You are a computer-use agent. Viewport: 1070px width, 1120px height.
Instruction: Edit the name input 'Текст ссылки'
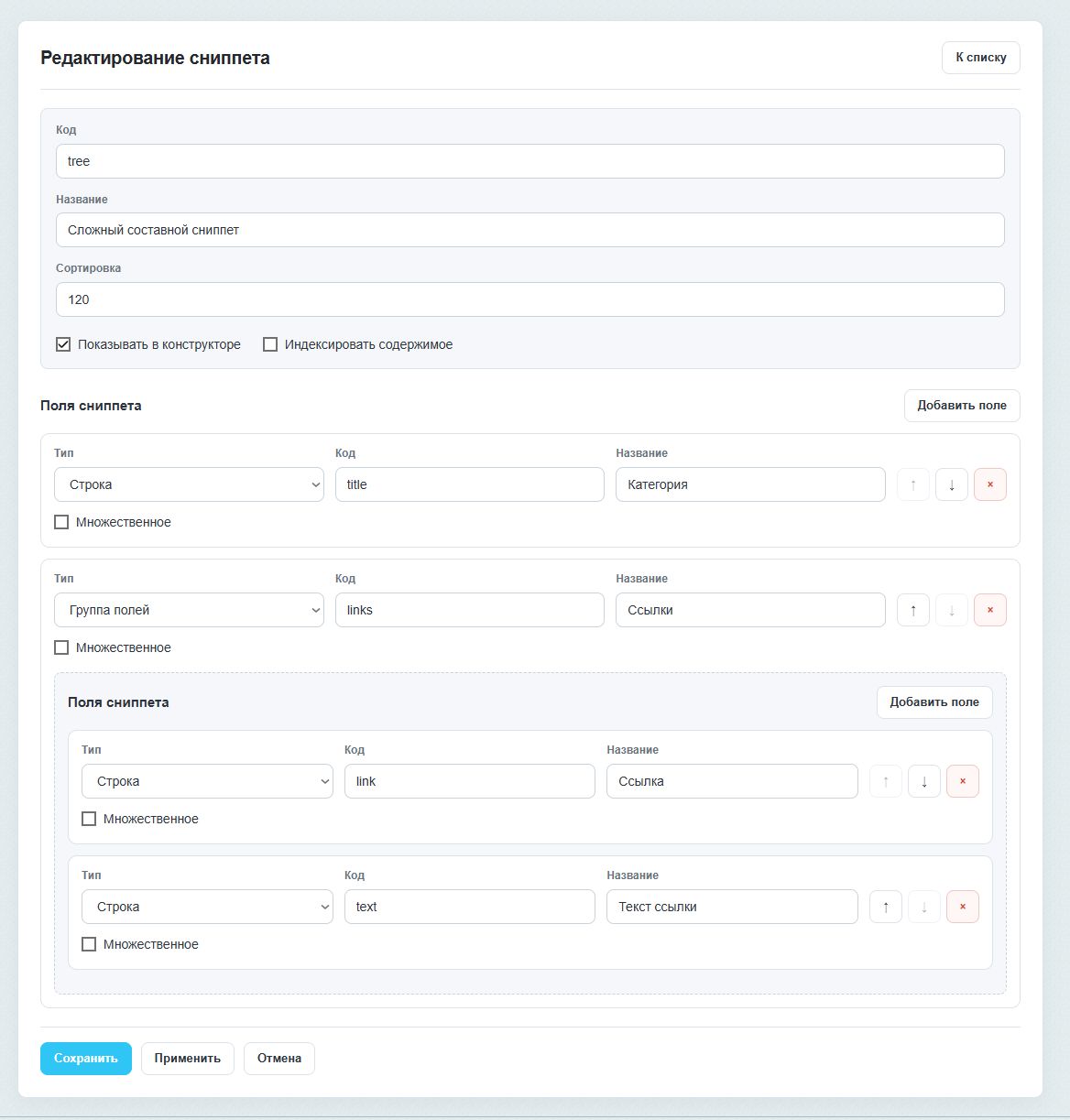(732, 907)
